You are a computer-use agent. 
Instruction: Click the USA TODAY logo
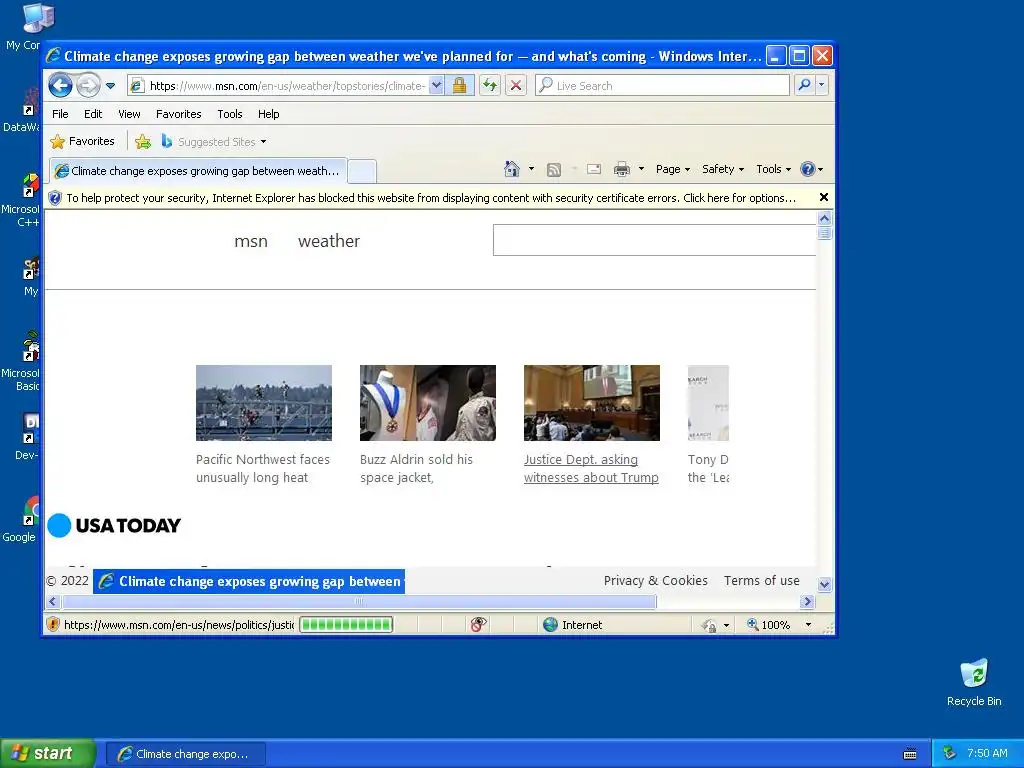114,525
